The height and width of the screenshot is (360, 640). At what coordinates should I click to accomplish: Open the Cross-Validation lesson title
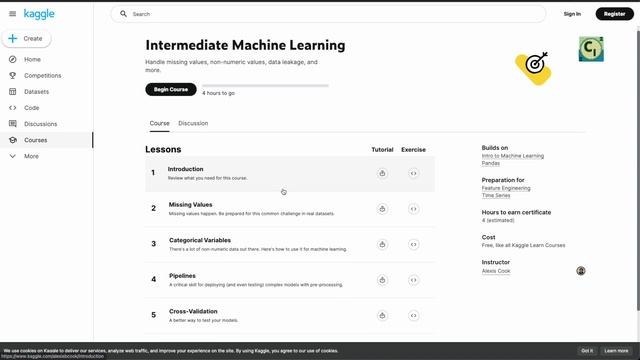(x=193, y=311)
